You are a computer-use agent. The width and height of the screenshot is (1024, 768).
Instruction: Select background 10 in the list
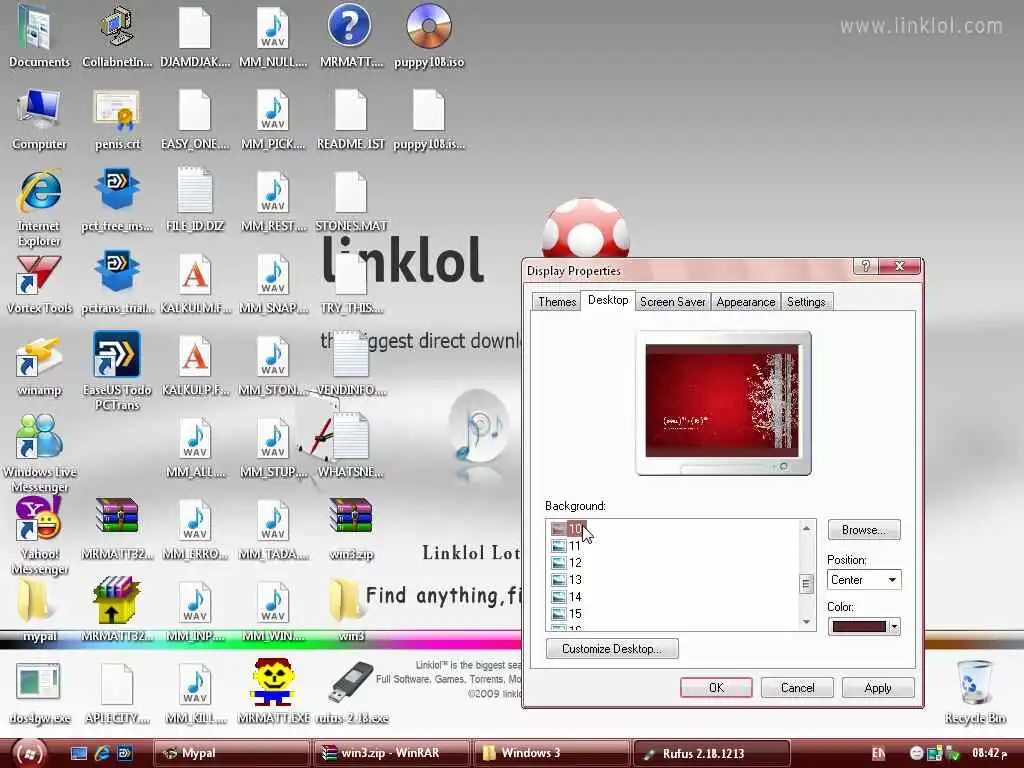pyautogui.click(x=568, y=528)
